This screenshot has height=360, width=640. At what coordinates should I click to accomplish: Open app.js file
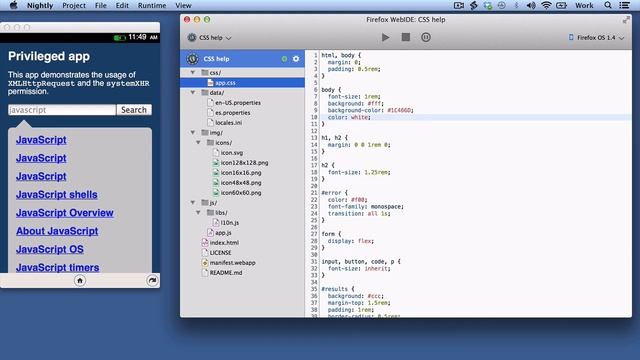[x=223, y=233]
